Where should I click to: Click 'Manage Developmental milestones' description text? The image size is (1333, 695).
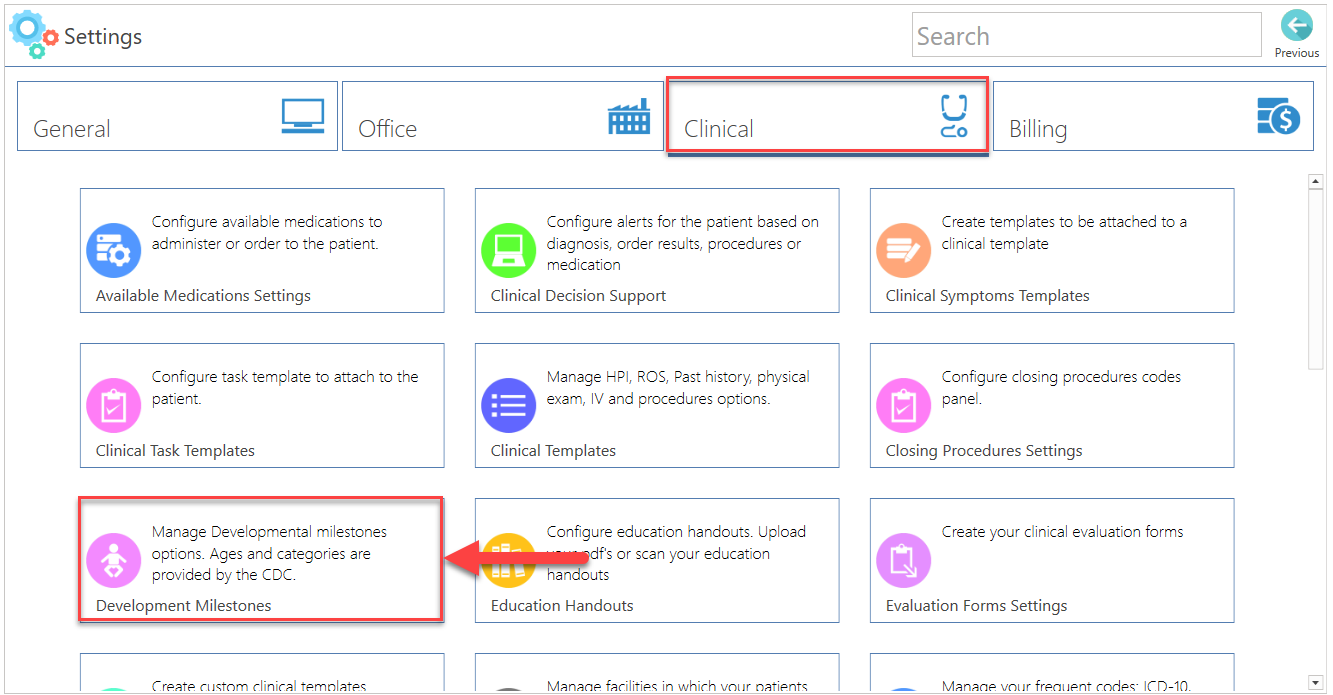click(269, 553)
